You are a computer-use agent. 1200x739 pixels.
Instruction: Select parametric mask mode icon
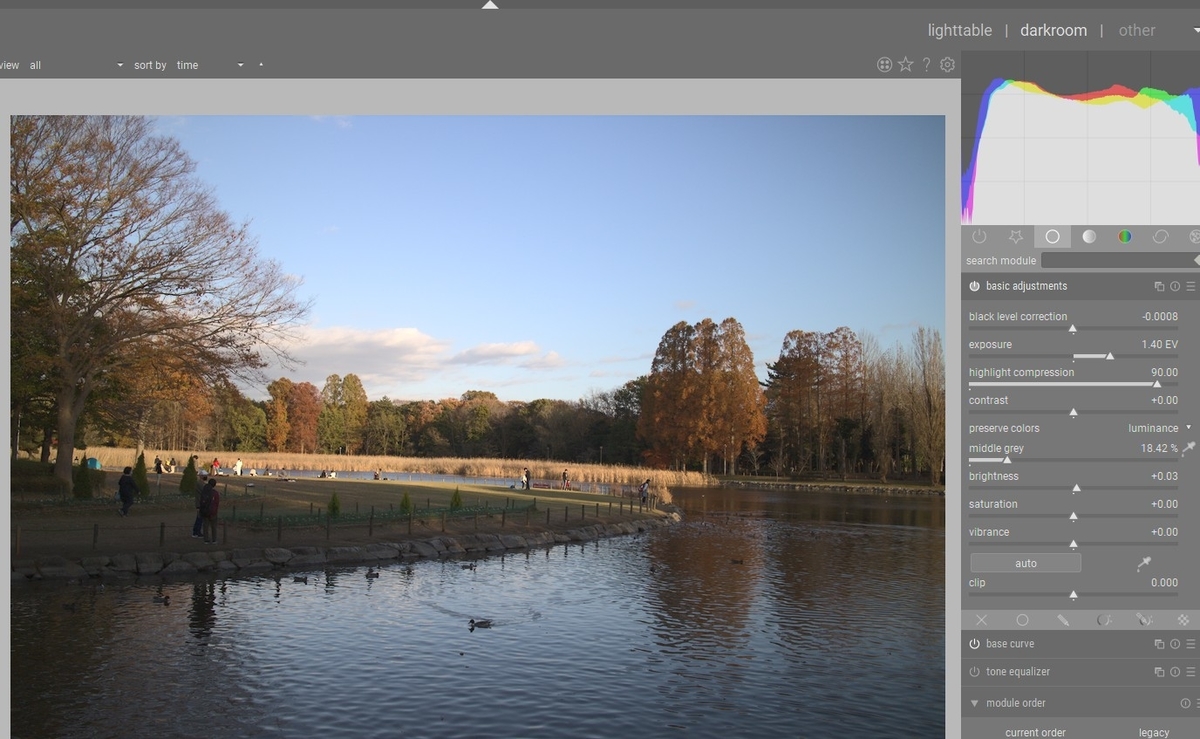1104,620
